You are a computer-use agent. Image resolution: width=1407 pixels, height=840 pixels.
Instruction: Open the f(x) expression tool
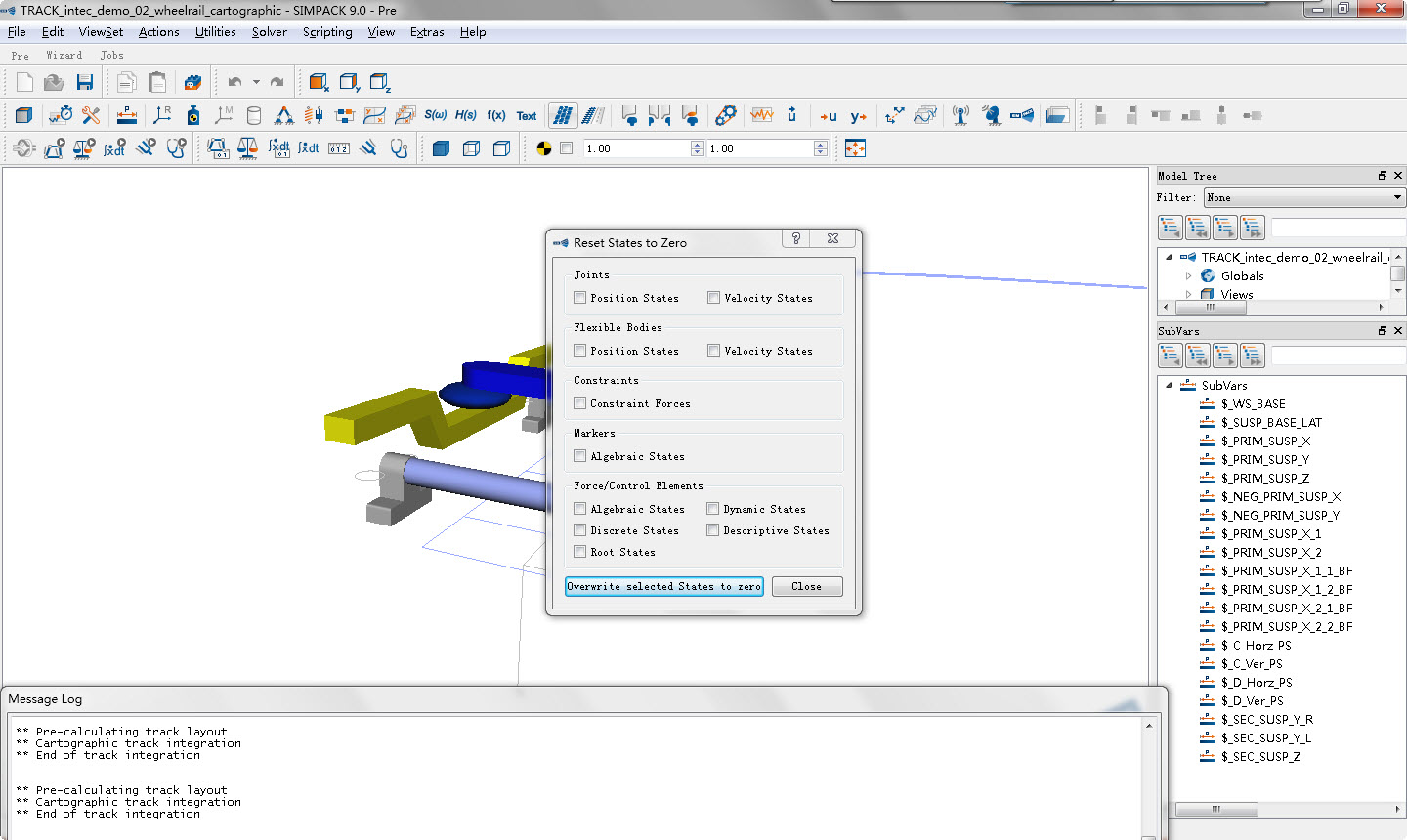coord(496,115)
